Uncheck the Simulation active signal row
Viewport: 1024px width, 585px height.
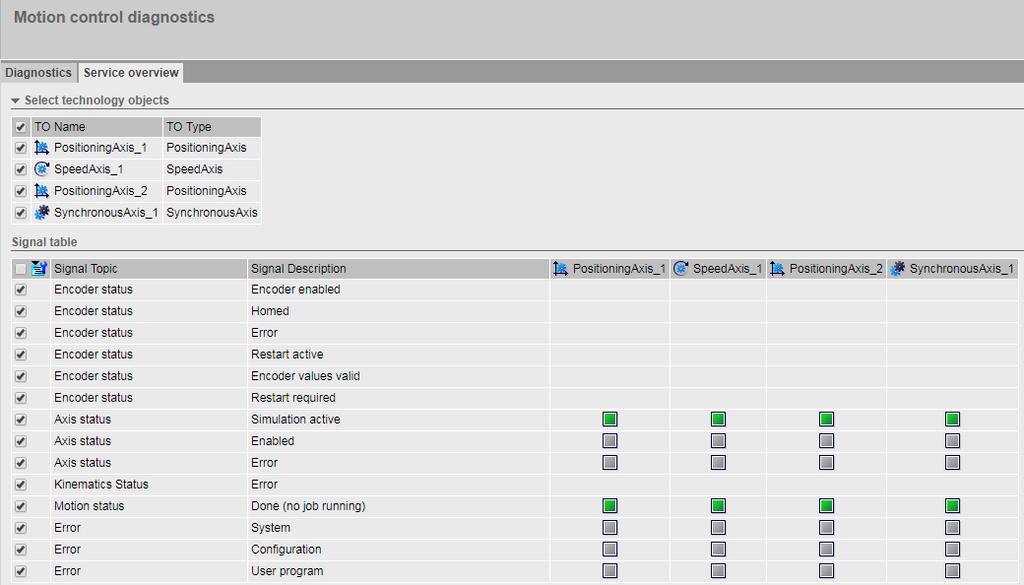[x=20, y=420]
